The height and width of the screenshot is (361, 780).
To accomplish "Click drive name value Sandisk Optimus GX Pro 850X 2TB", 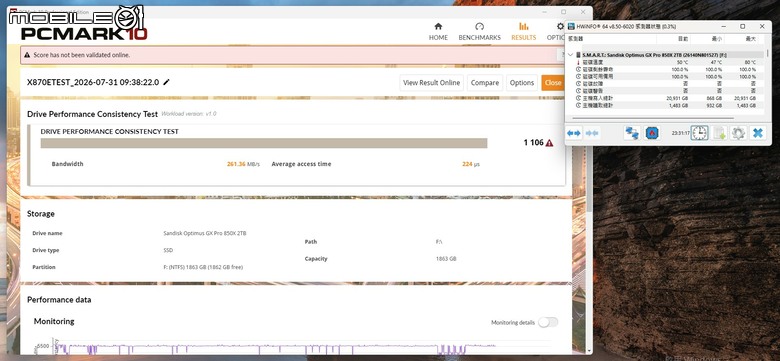I will (x=204, y=233).
